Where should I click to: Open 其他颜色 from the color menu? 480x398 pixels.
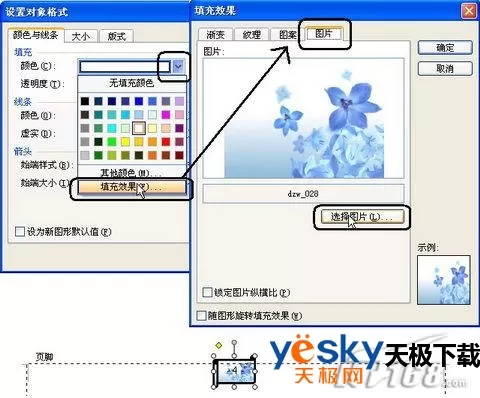click(x=132, y=173)
